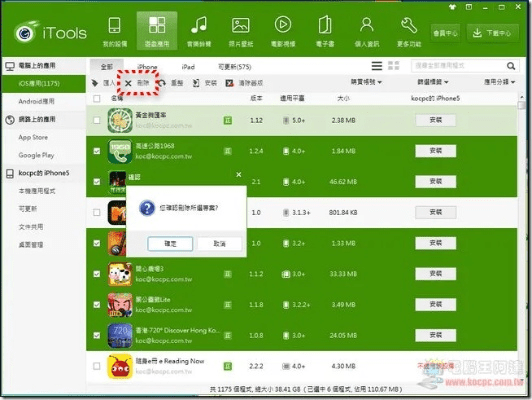Click the Delete X toolbar button

pyautogui.click(x=137, y=83)
